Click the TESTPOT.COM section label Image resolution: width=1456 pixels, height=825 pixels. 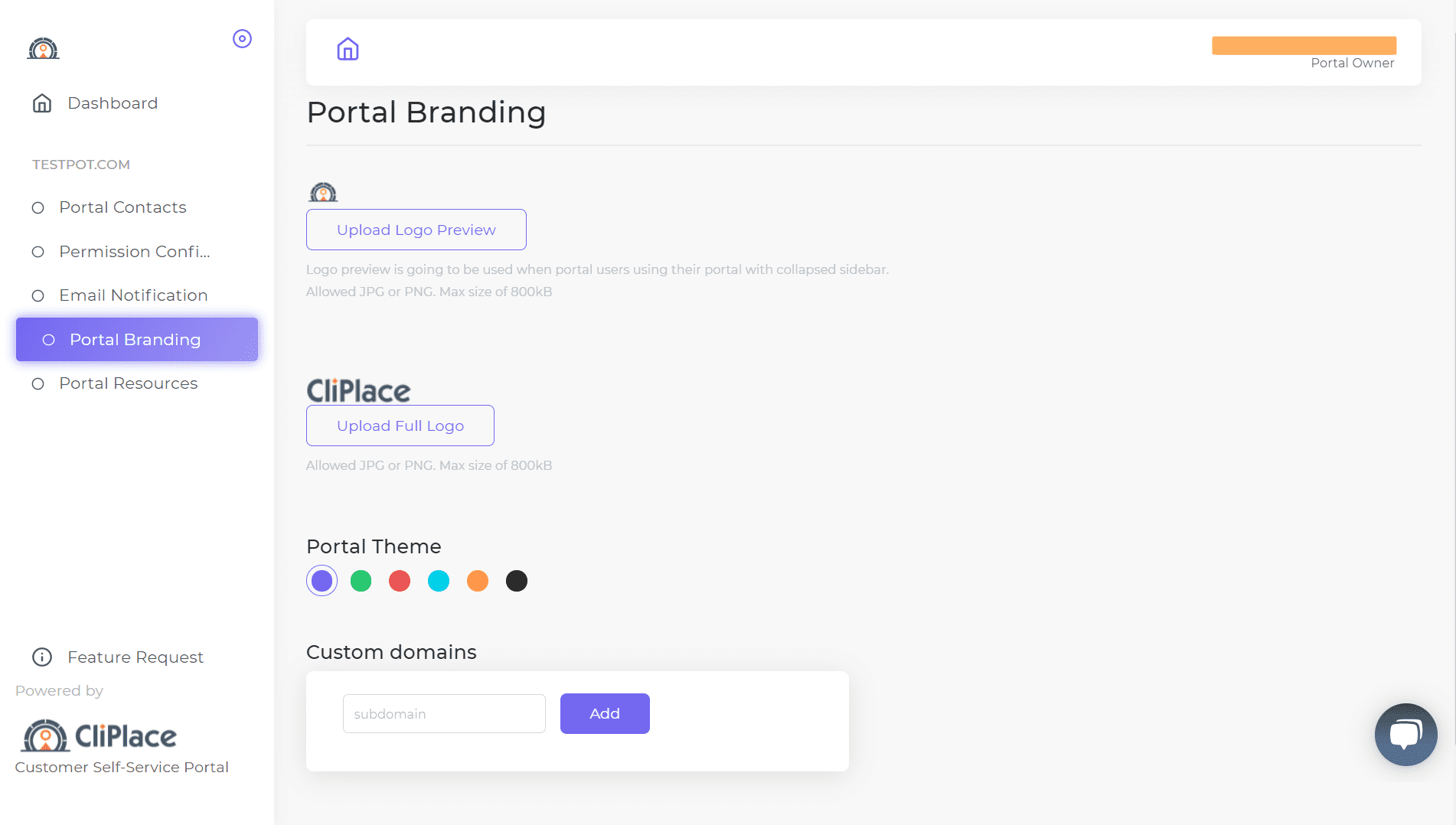81,165
